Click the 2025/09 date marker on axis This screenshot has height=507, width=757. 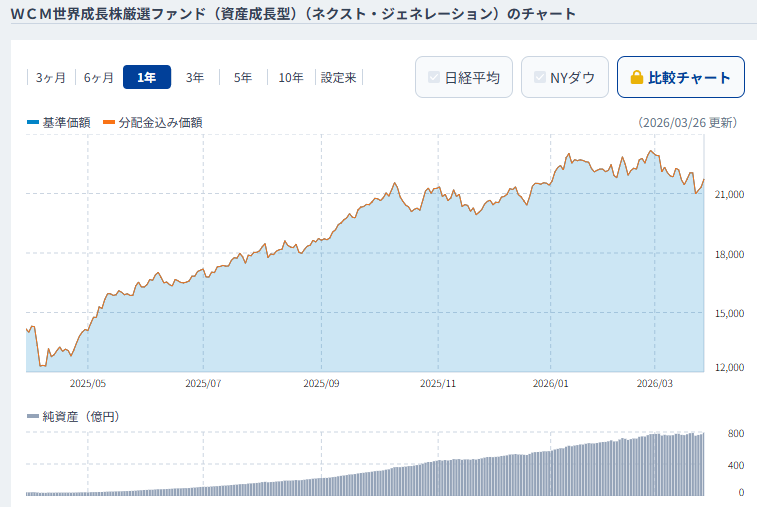[x=322, y=383]
